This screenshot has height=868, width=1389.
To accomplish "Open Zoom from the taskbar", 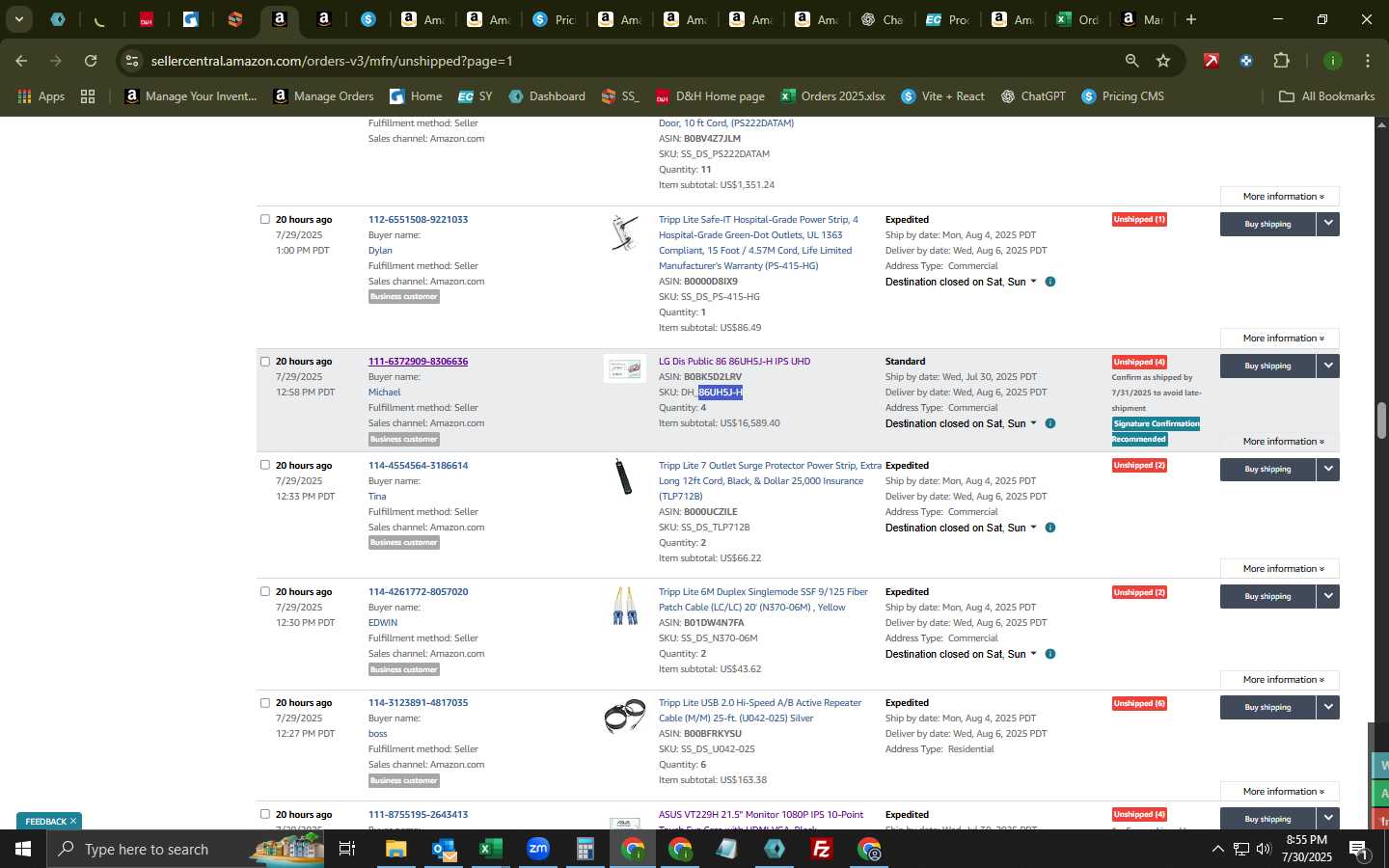I will [x=538, y=849].
